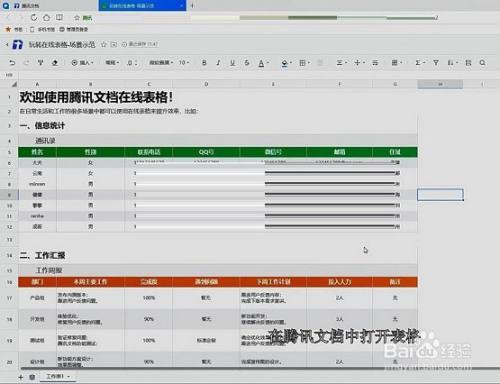Toggle the filter funnel on
500x384 pixels.
pyautogui.click(x=436, y=63)
